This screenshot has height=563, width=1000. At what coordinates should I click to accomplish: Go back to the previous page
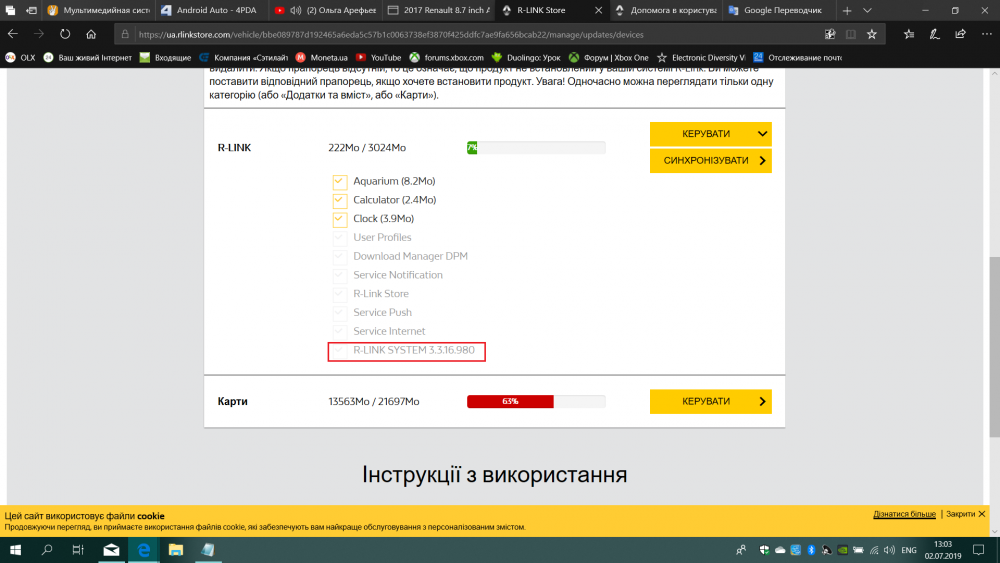click(x=13, y=34)
